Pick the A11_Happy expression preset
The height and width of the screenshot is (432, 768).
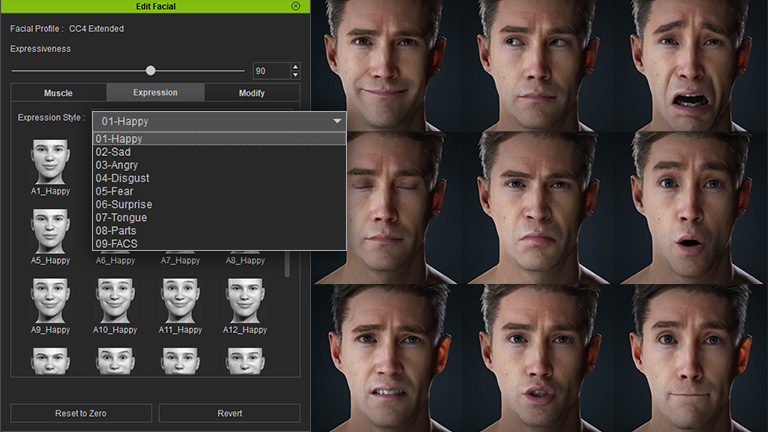(x=180, y=300)
